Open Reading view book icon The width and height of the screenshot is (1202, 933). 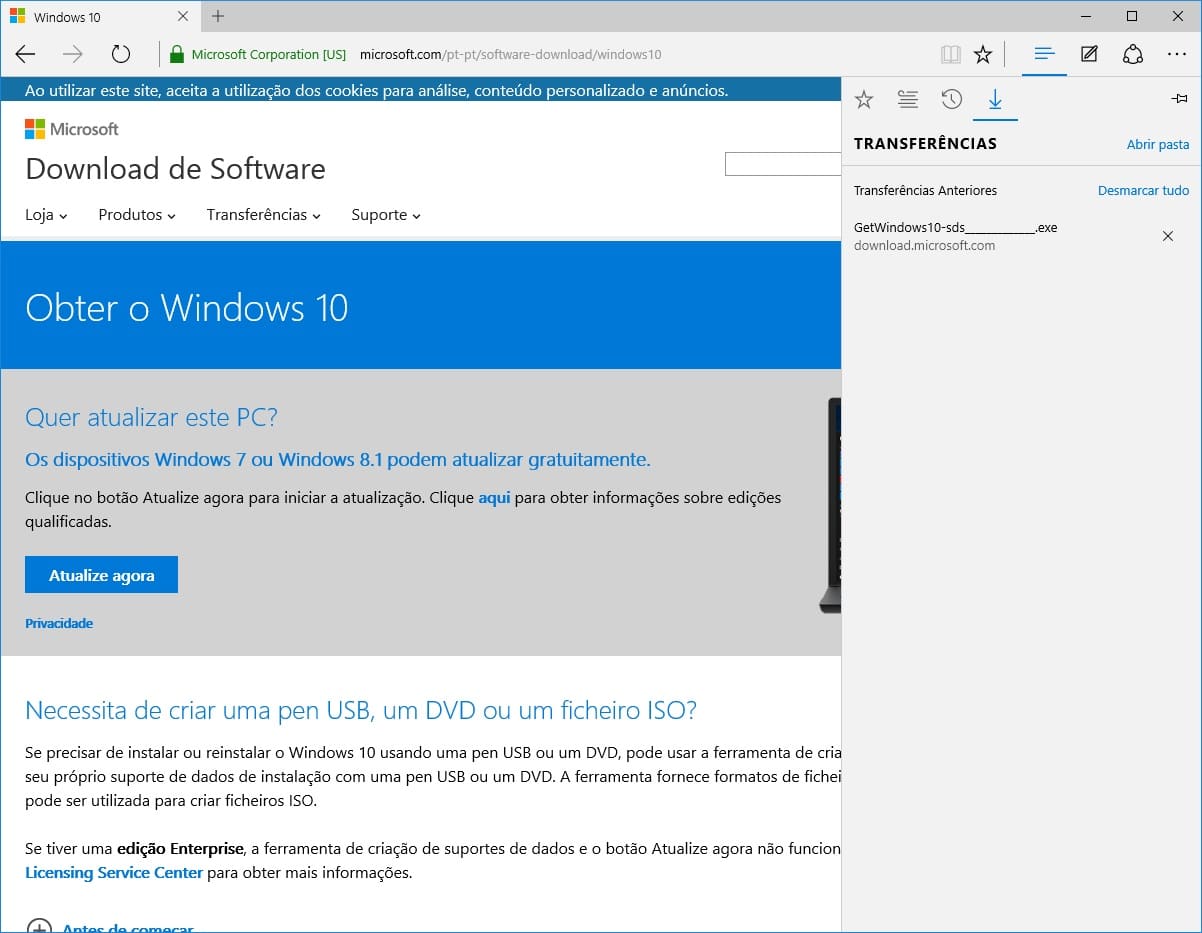point(951,54)
